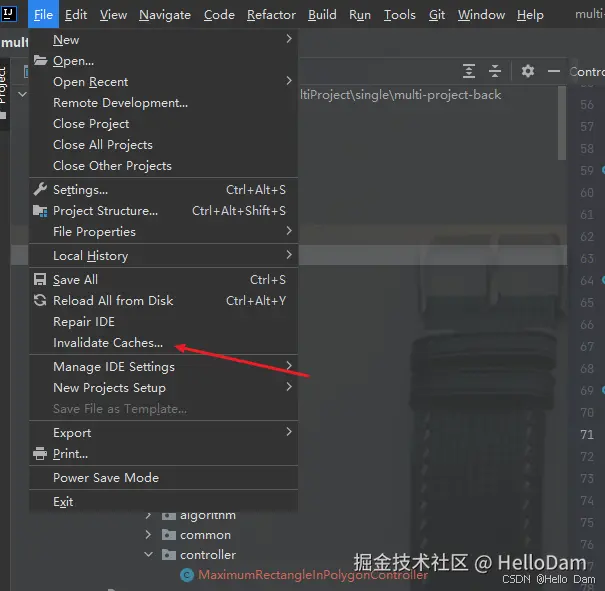The height and width of the screenshot is (591, 605).
Task: Open the Code menu
Action: pyautogui.click(x=219, y=15)
